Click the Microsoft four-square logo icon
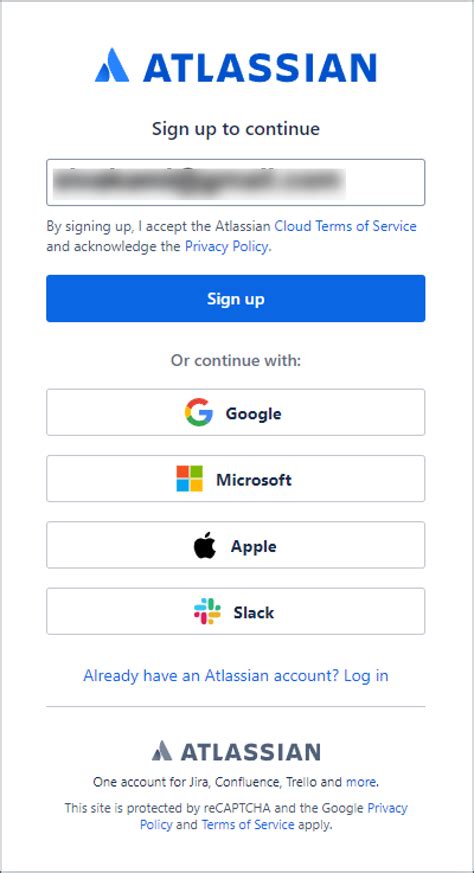The image size is (474, 873). pos(189,479)
